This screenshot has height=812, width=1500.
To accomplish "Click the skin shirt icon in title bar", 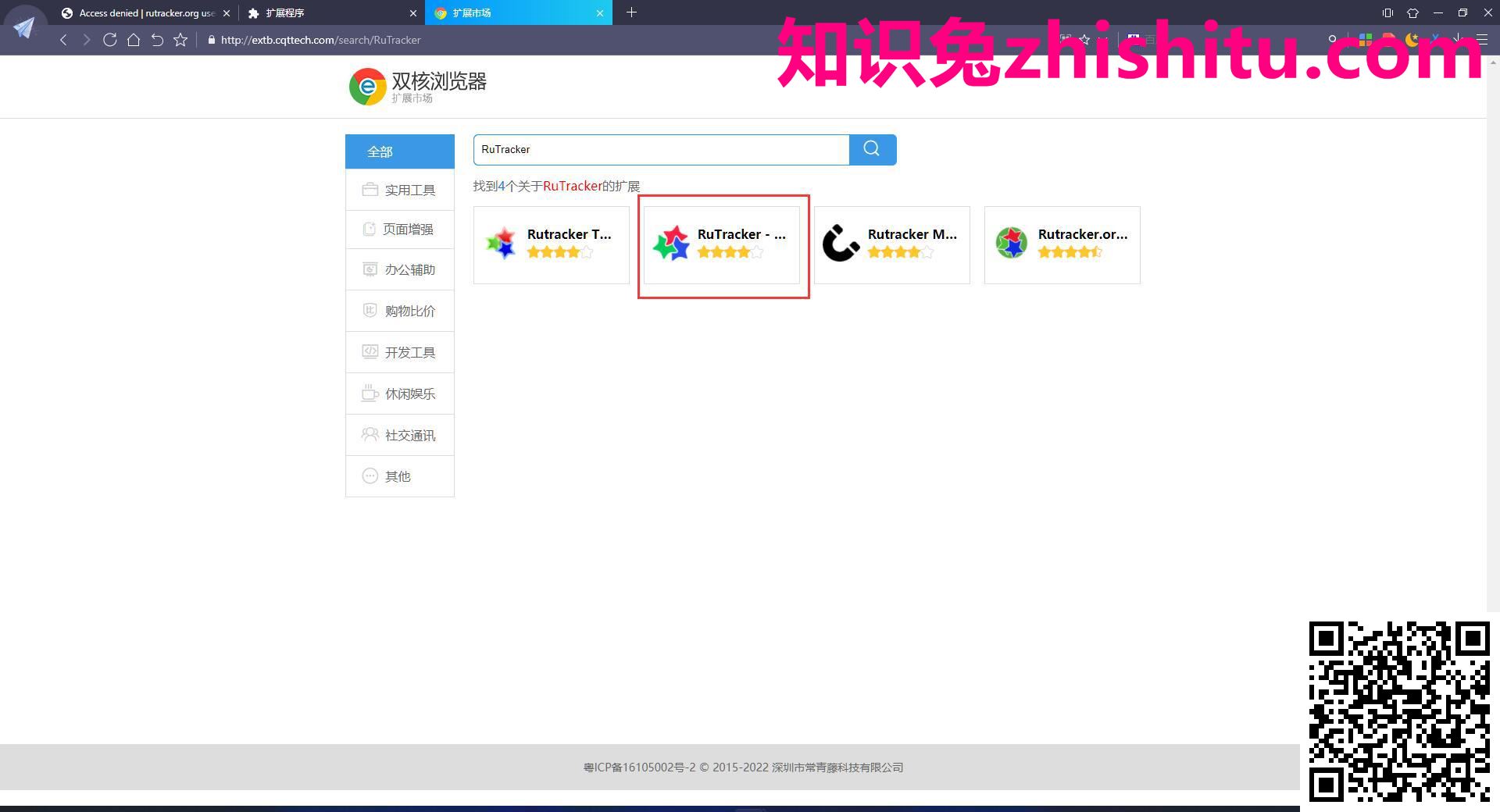I will pyautogui.click(x=1412, y=12).
